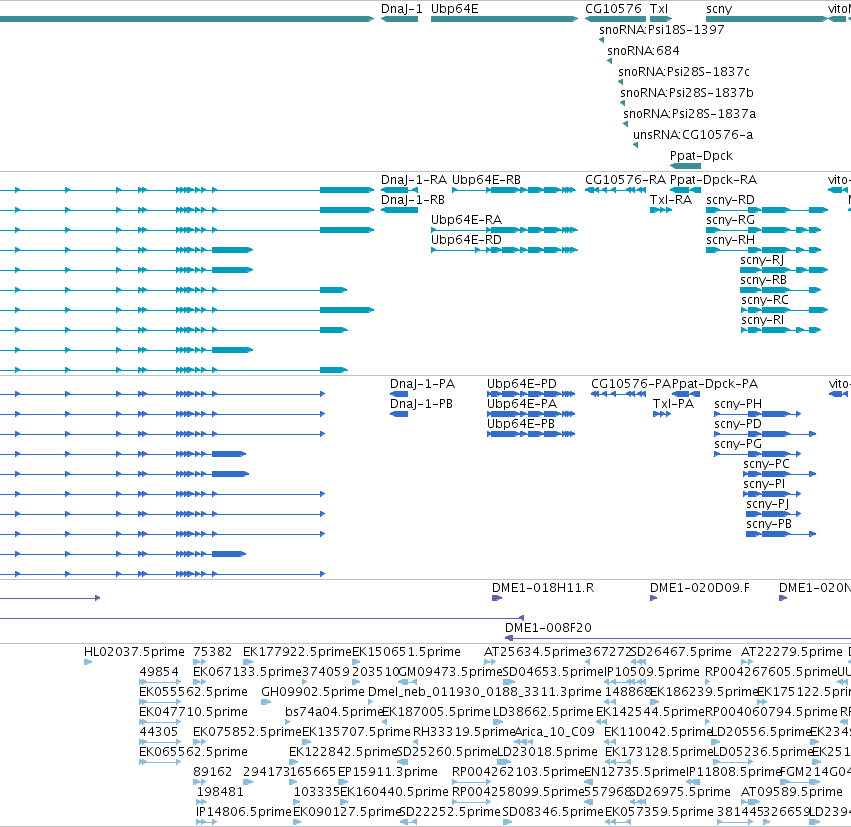Select the scny-PH protein label

[x=738, y=404]
